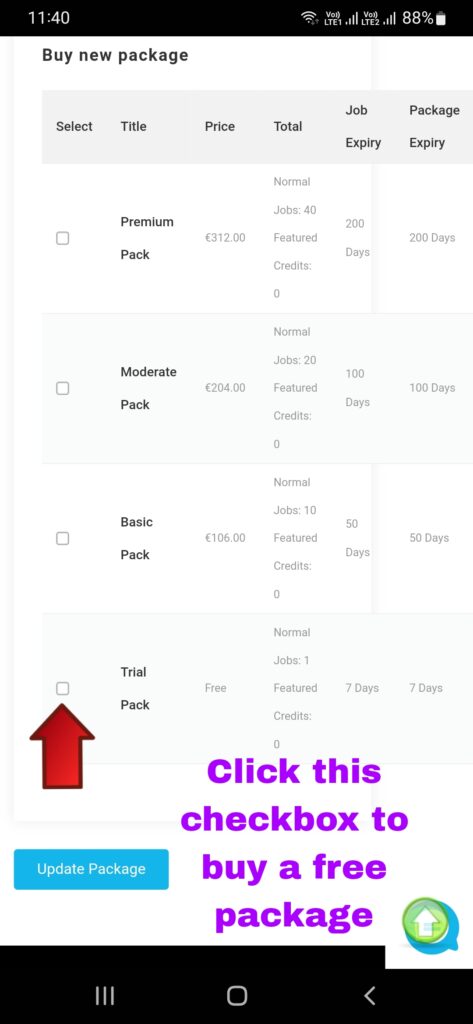The height and width of the screenshot is (1024, 473).
Task: Enable the free Trial Pack checkbox
Action: click(62, 688)
